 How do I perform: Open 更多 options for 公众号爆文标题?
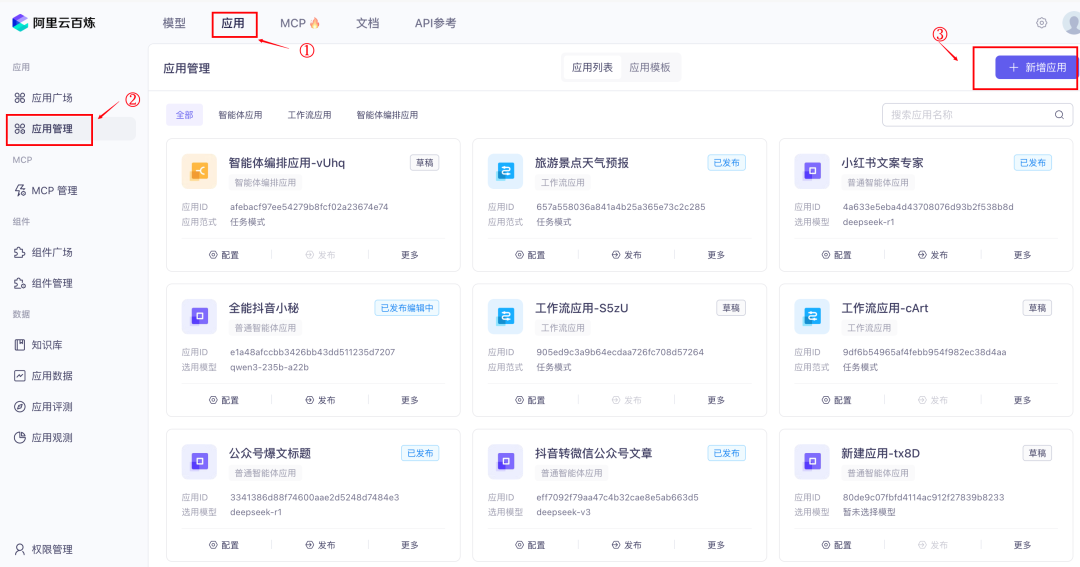tap(410, 545)
